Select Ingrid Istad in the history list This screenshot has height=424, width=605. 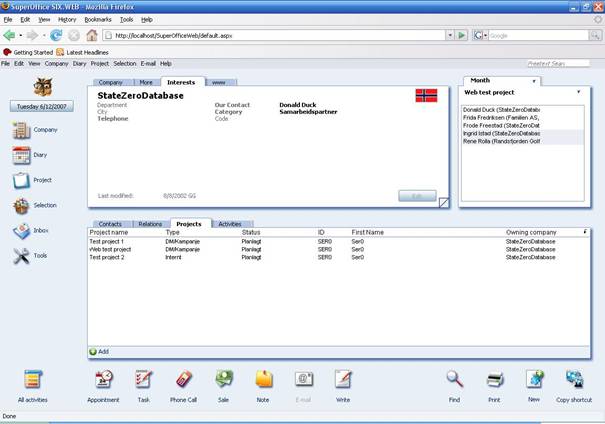[522, 133]
